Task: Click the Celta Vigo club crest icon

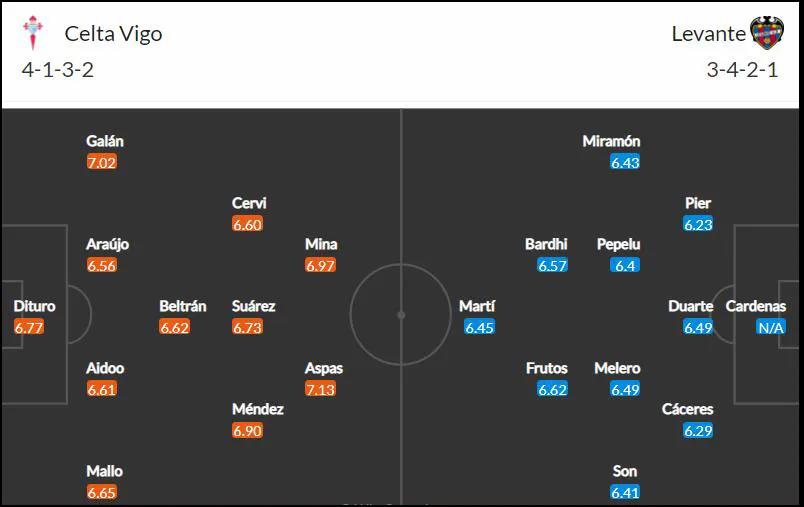Action: (33, 33)
